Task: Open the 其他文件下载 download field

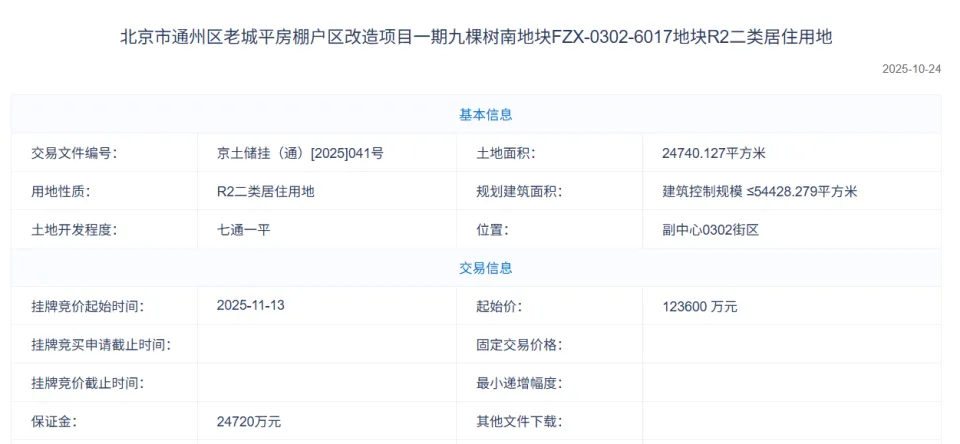Action: coord(790,422)
